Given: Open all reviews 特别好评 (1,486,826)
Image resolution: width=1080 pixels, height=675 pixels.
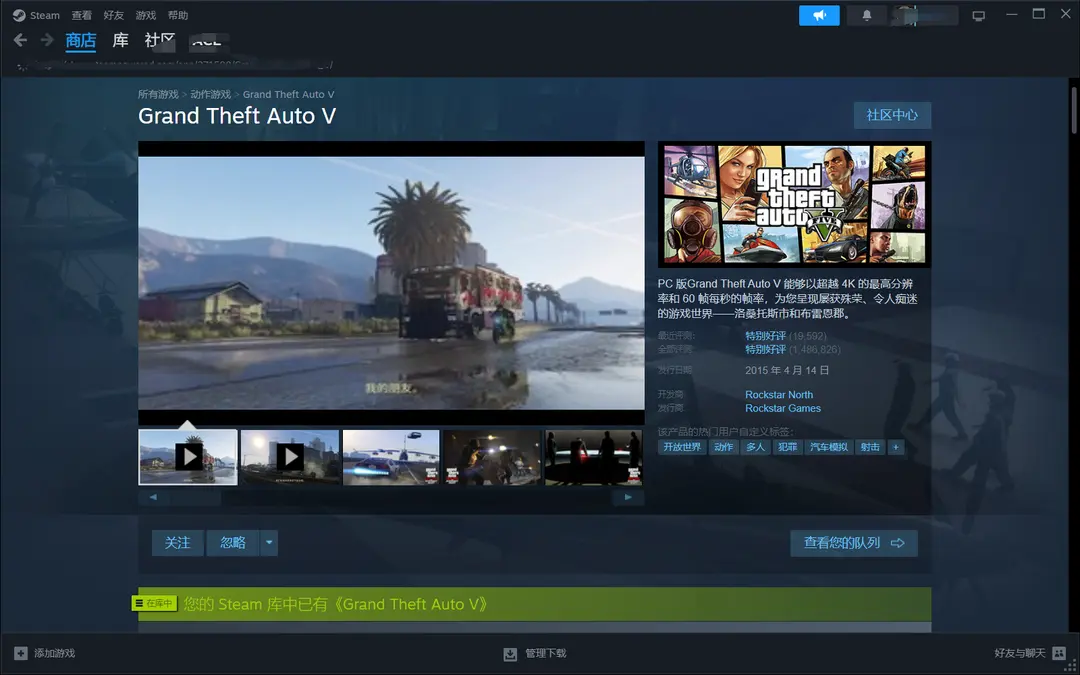Looking at the screenshot, I should [x=793, y=349].
